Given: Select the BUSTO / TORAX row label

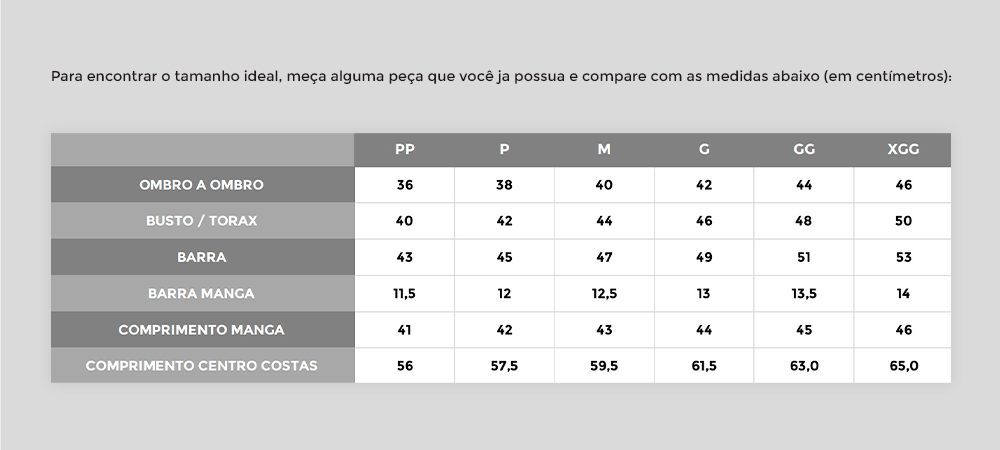Looking at the screenshot, I should [x=202, y=221].
